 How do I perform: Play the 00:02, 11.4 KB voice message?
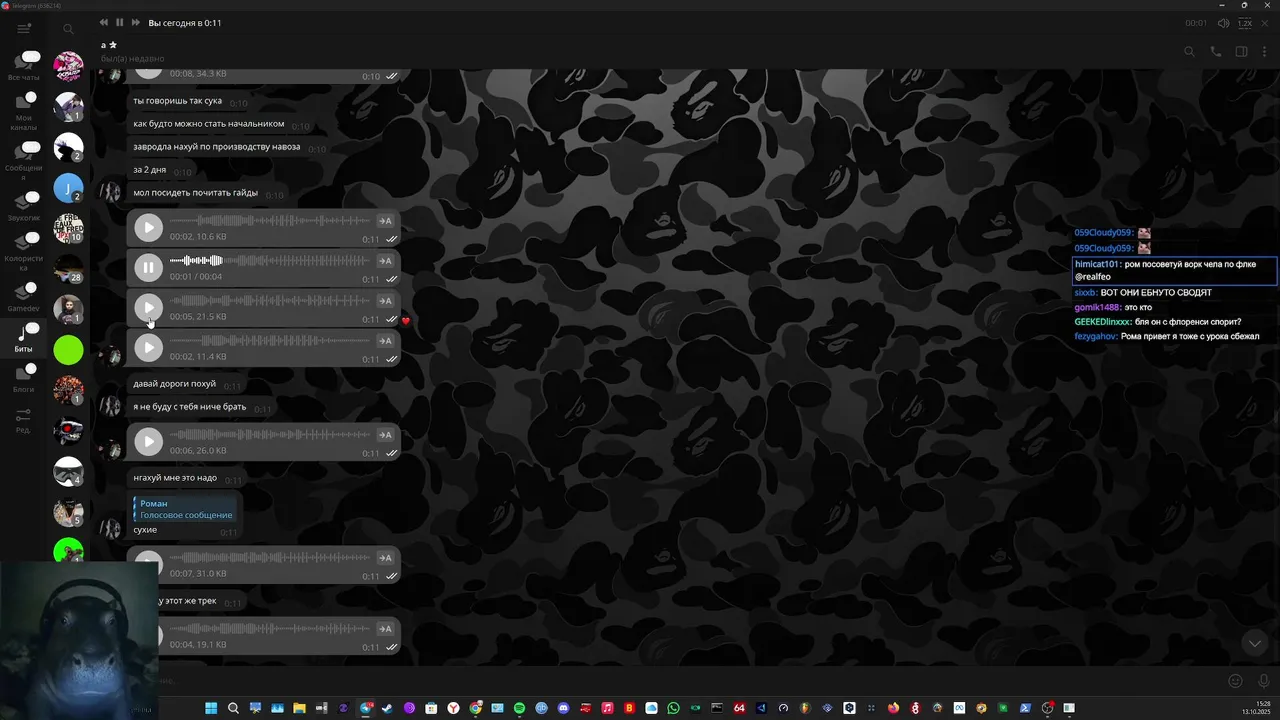click(148, 348)
